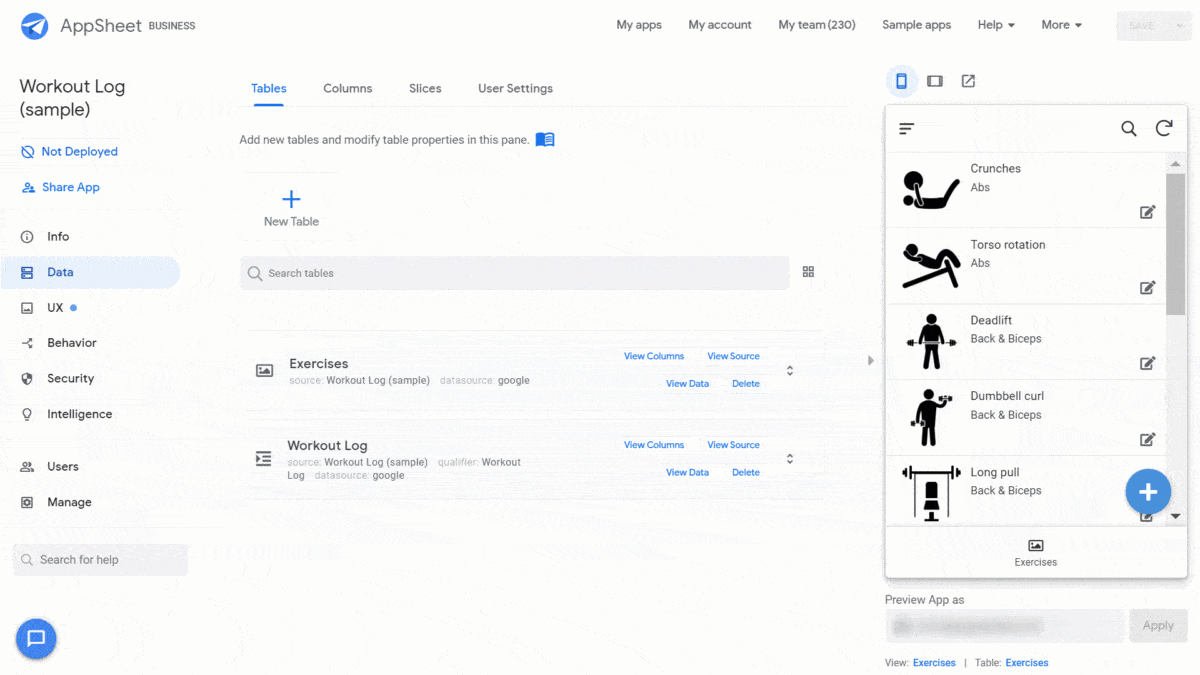
Task: Edit the Dumbbell curl entry
Action: (1148, 439)
